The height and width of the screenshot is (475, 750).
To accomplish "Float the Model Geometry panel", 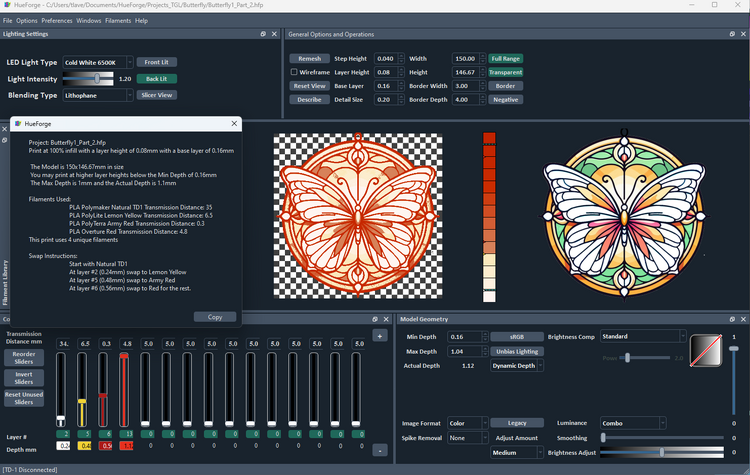I will [732, 319].
